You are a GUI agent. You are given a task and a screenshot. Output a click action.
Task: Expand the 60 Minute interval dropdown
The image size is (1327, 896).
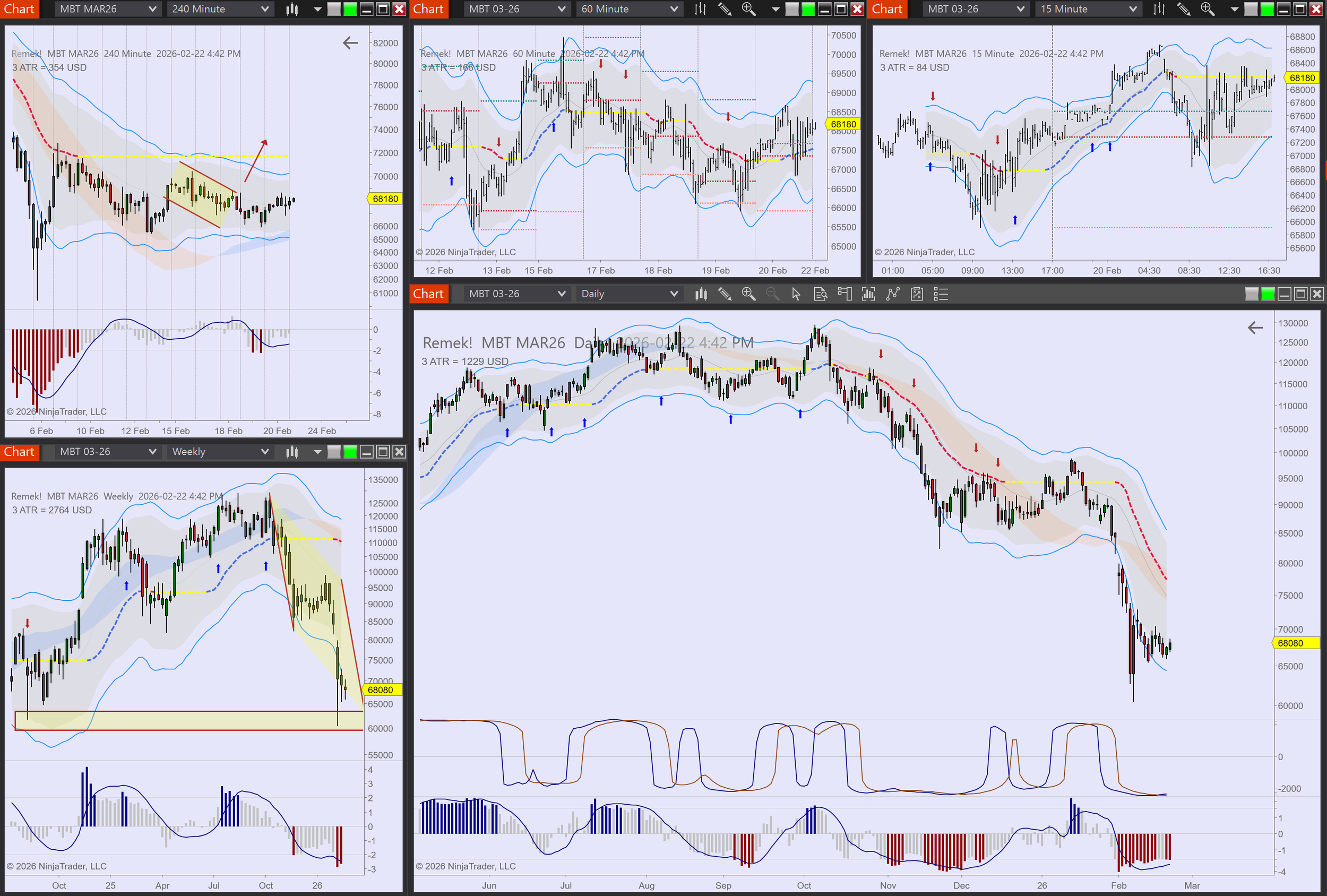coord(629,9)
